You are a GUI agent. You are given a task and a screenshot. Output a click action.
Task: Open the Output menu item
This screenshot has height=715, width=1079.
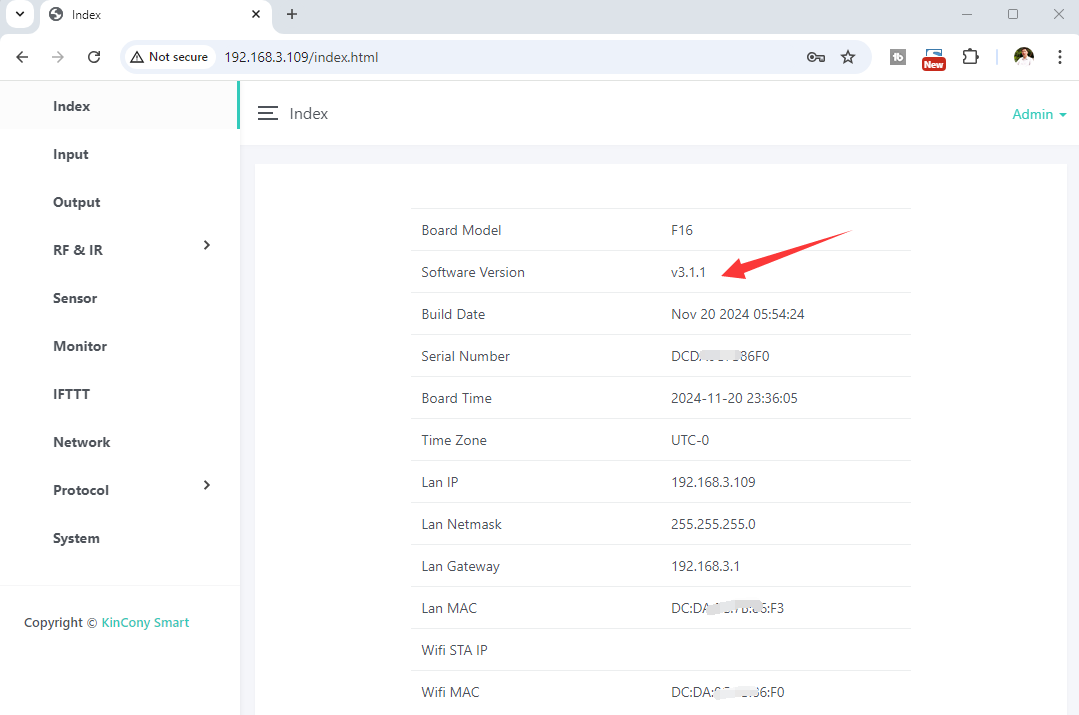[x=77, y=202]
